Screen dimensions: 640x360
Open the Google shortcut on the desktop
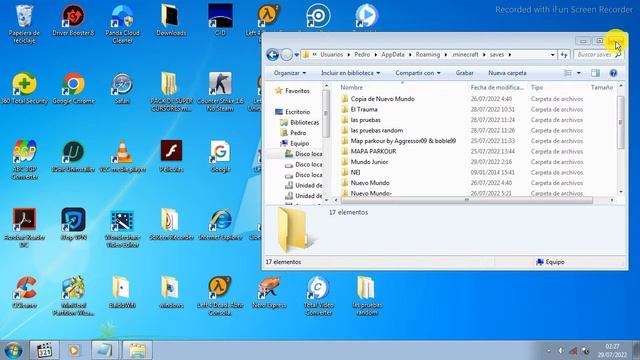(x=220, y=156)
